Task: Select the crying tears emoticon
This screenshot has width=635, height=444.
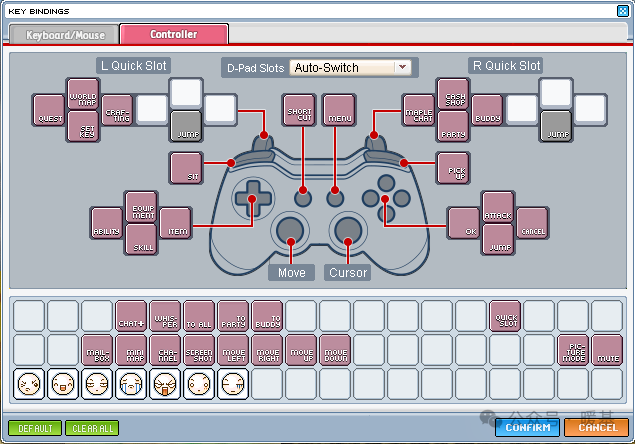Action: (131, 384)
